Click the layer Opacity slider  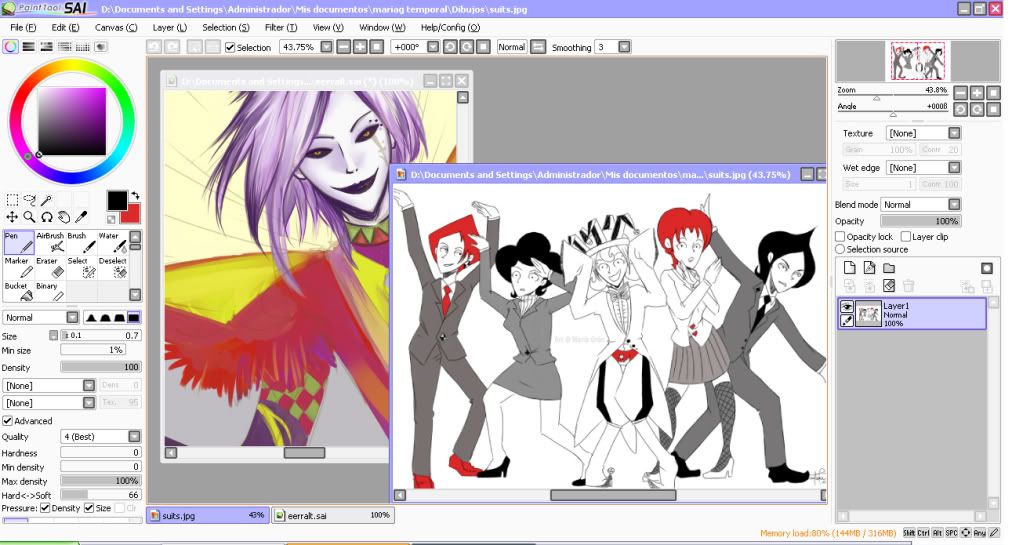point(920,221)
